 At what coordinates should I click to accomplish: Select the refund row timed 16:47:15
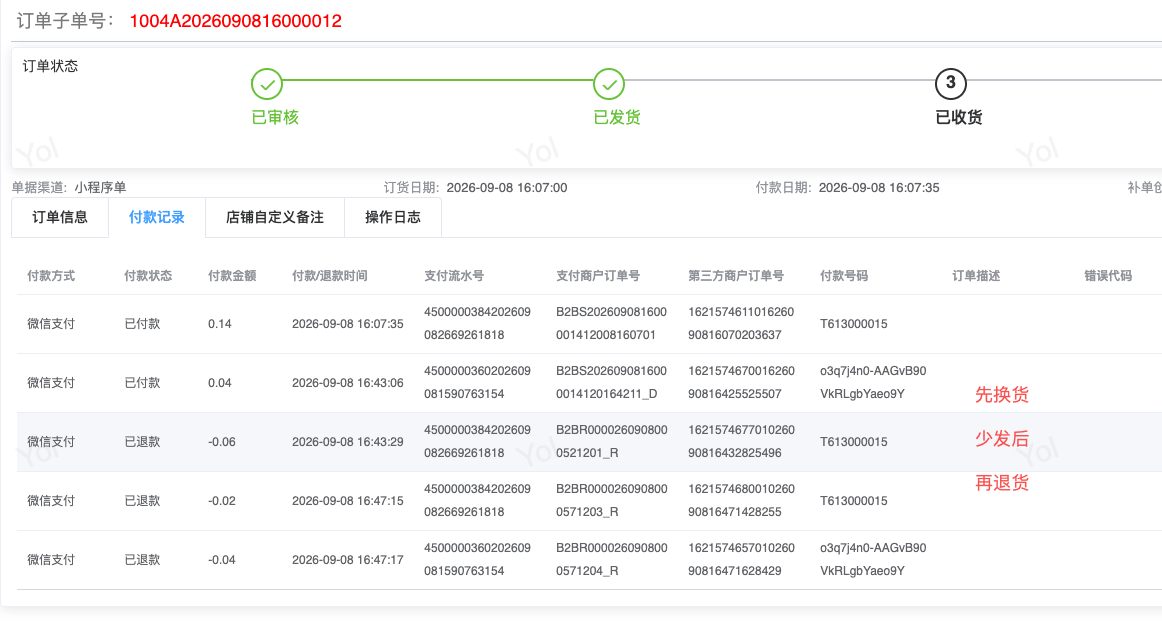pos(589,501)
